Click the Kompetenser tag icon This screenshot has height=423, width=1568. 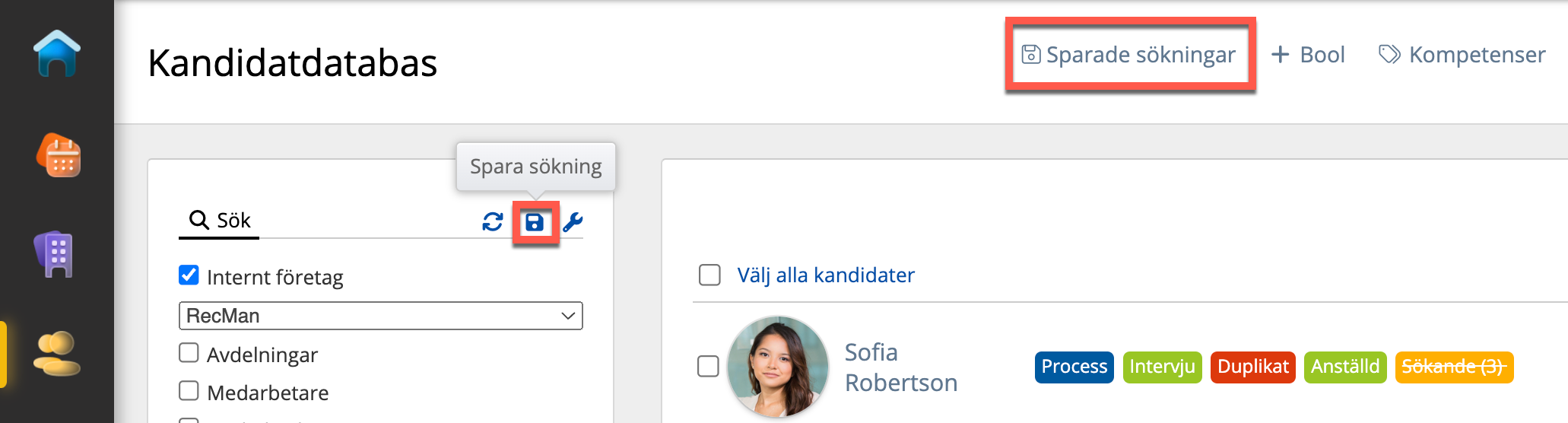[x=1389, y=55]
